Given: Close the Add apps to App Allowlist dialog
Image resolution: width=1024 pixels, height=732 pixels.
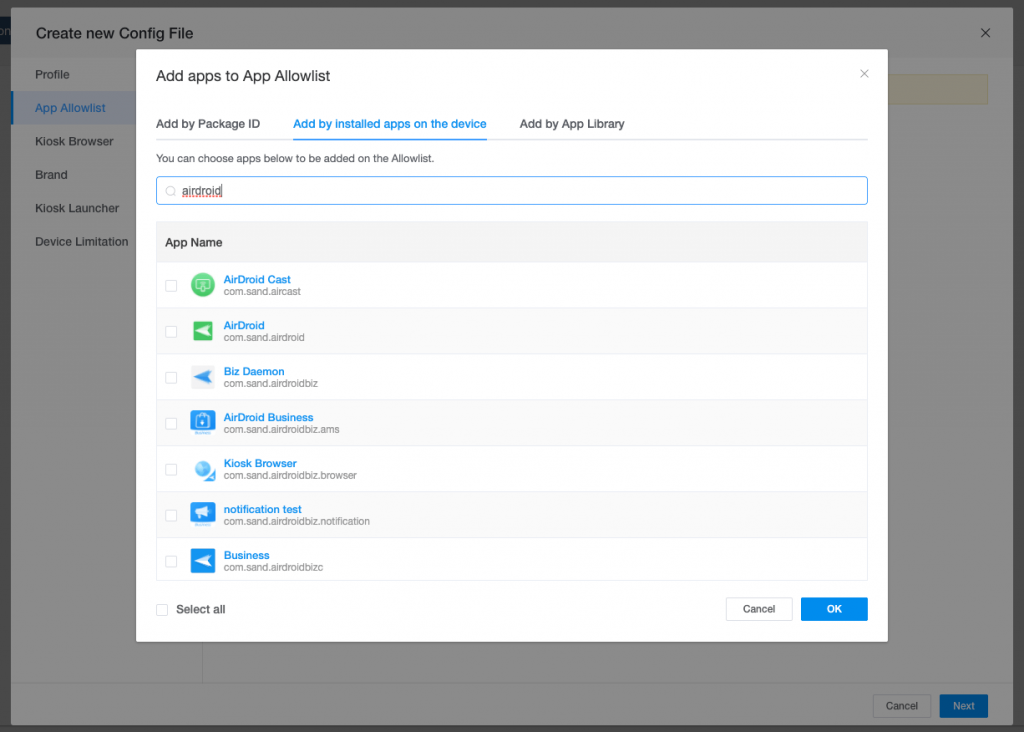Looking at the screenshot, I should (x=864, y=74).
